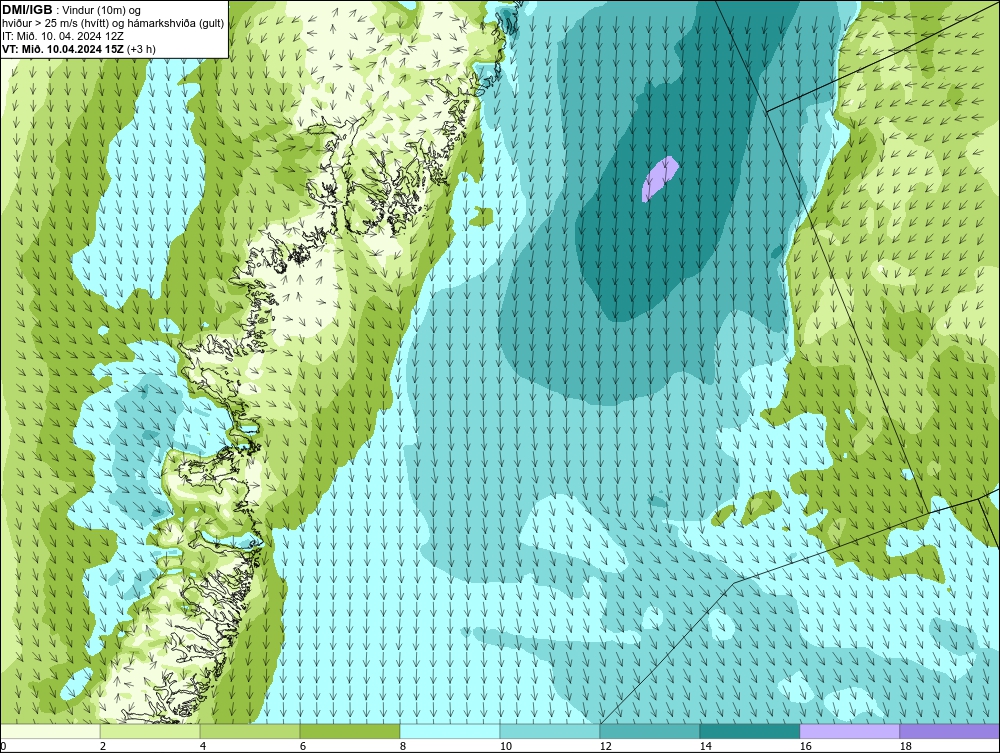Click the "VT: Mið. 10.04.2024 15Z (+3 h)" line

tap(79, 48)
